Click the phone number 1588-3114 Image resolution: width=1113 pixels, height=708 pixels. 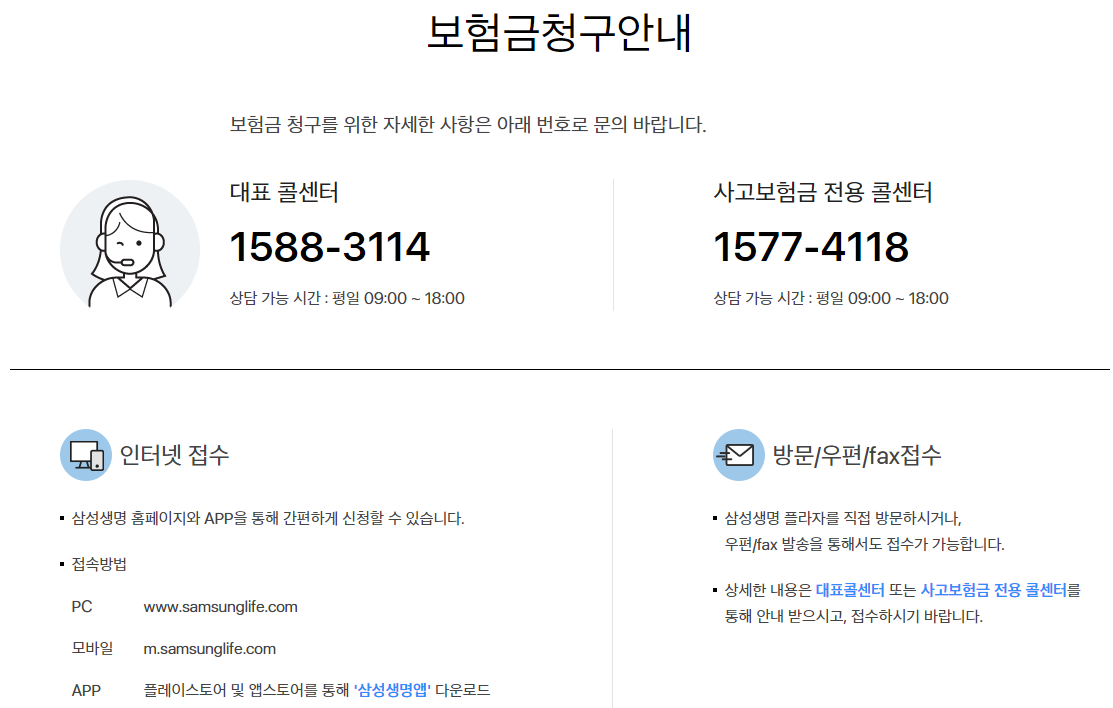329,246
